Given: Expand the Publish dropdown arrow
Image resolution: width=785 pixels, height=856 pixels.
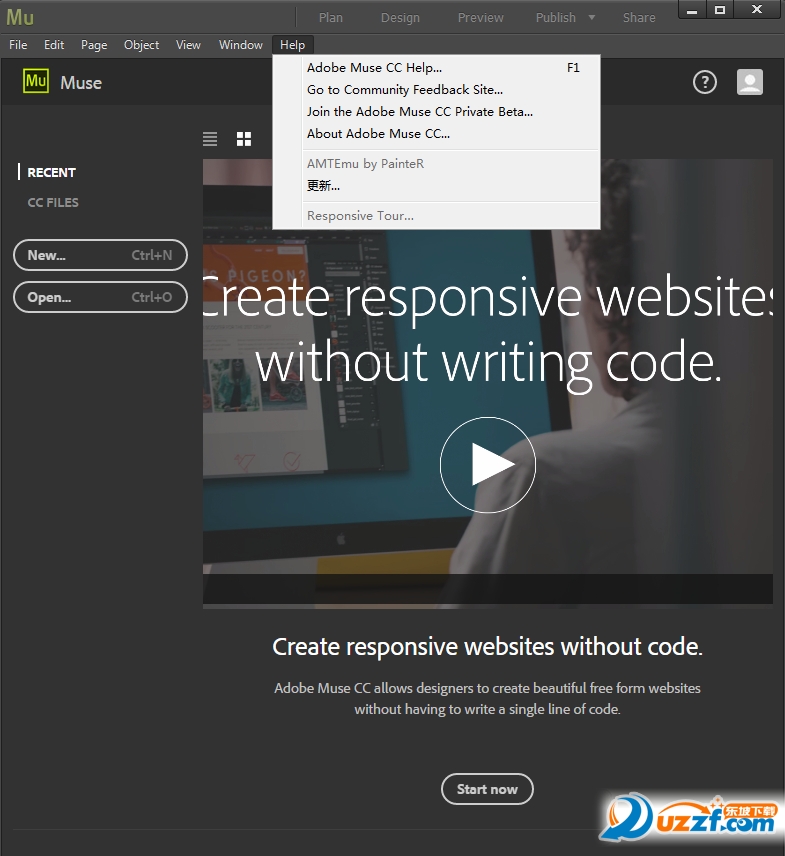Looking at the screenshot, I should click(x=591, y=17).
